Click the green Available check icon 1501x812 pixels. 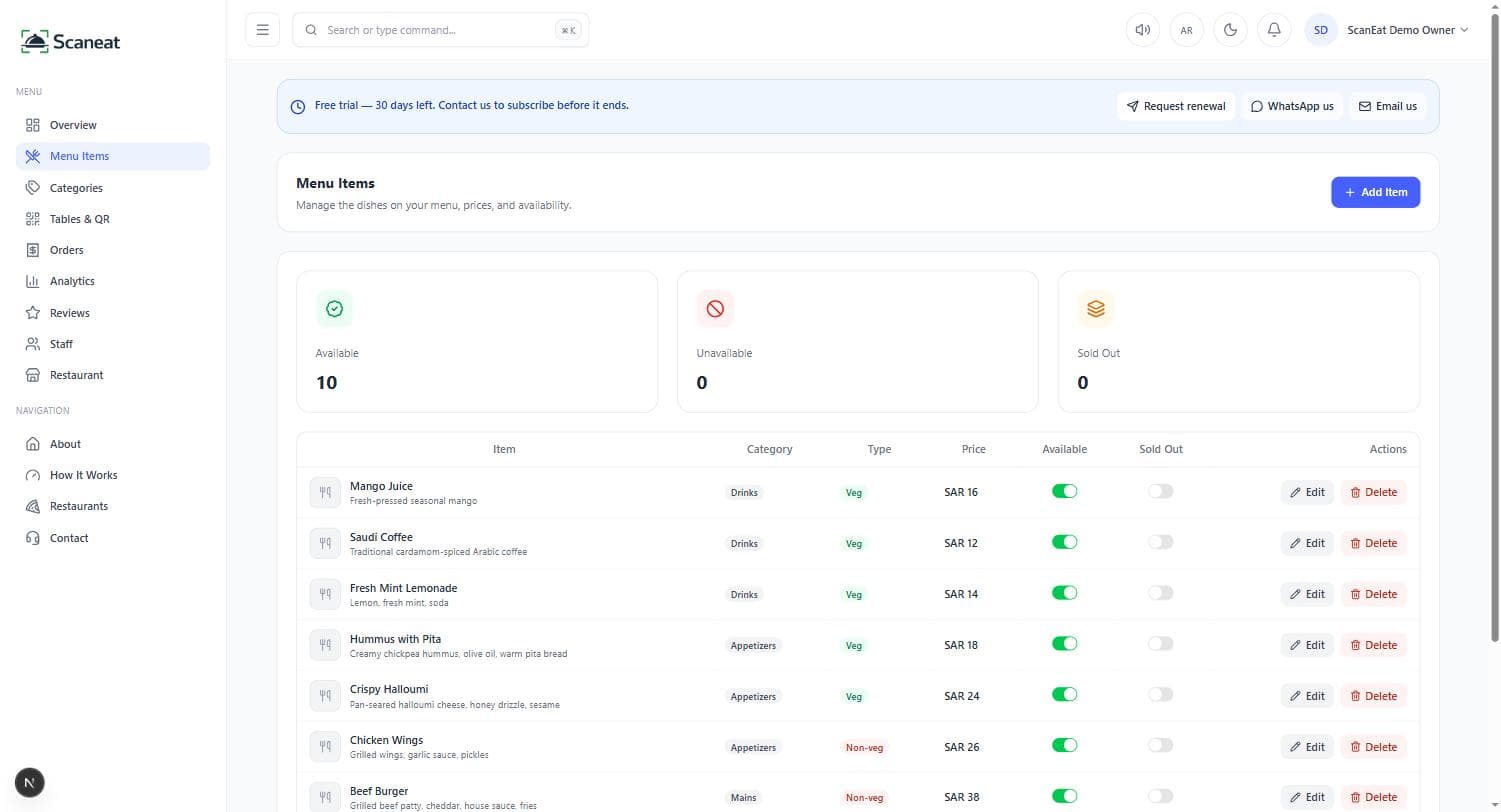click(335, 309)
